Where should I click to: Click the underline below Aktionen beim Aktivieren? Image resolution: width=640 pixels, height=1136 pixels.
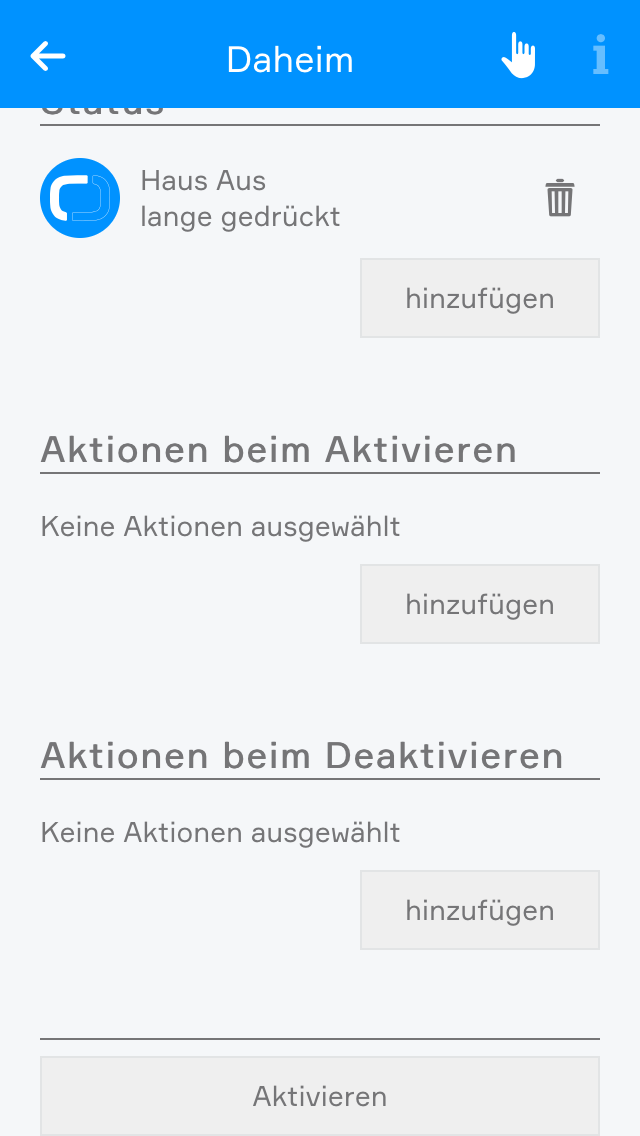(320, 473)
